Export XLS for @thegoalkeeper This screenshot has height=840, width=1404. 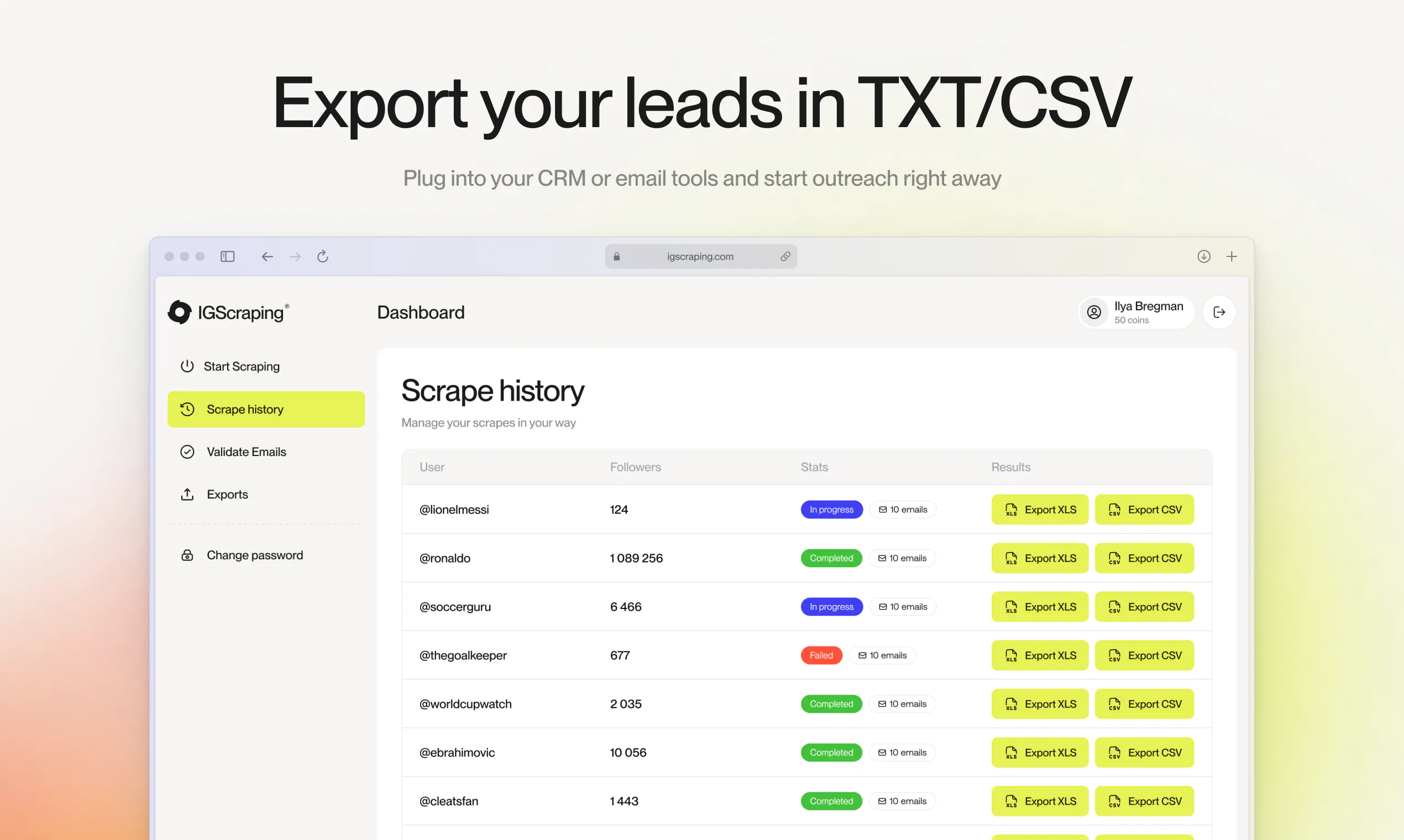coord(1040,655)
